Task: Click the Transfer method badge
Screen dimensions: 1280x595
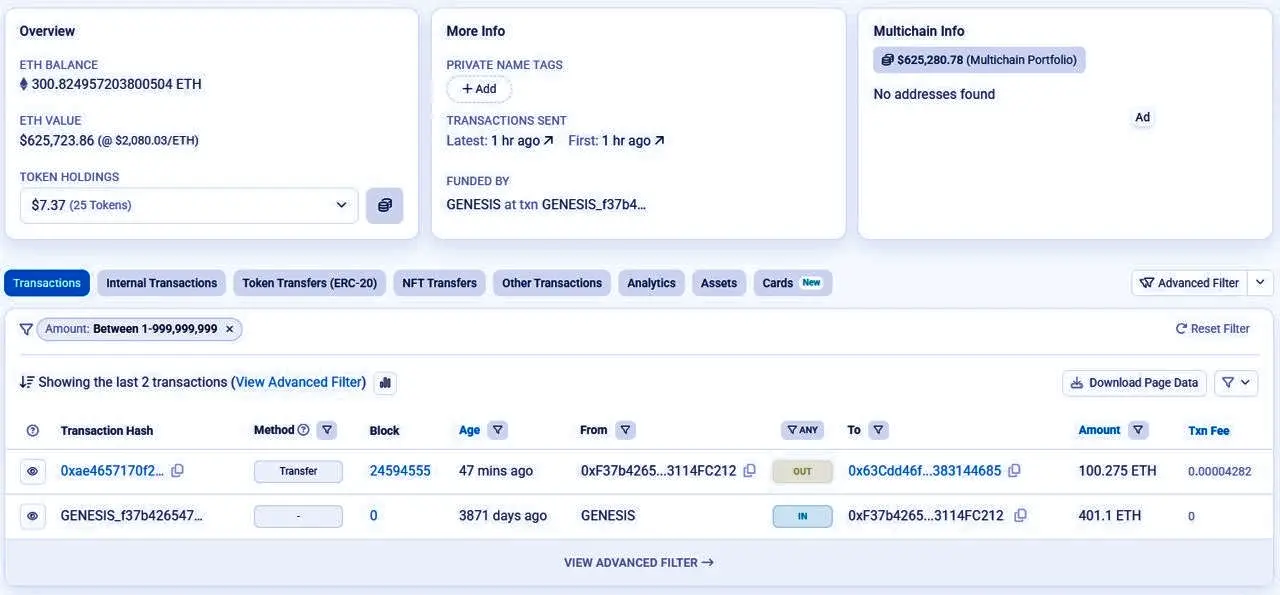Action: coord(298,471)
